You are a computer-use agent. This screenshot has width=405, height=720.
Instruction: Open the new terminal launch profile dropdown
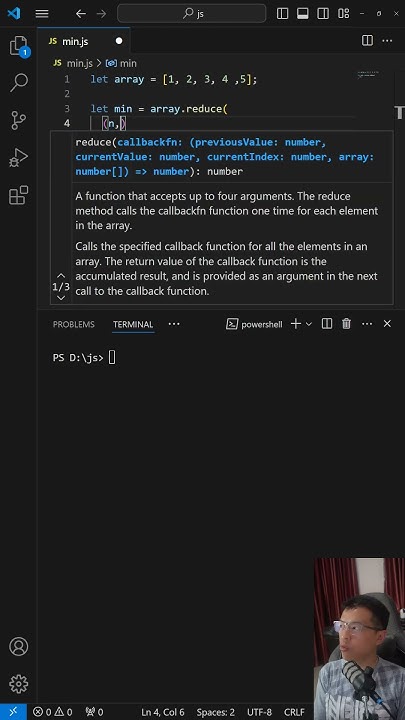coord(309,324)
